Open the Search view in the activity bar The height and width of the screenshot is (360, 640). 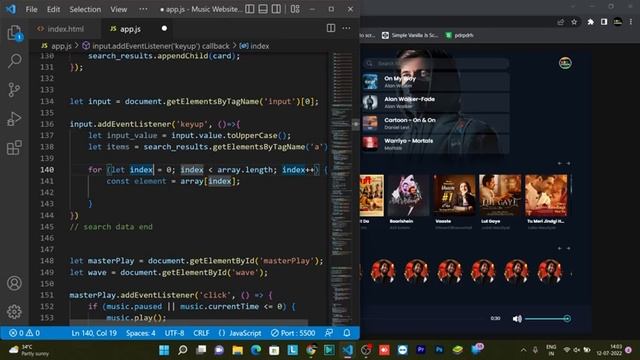[14, 61]
